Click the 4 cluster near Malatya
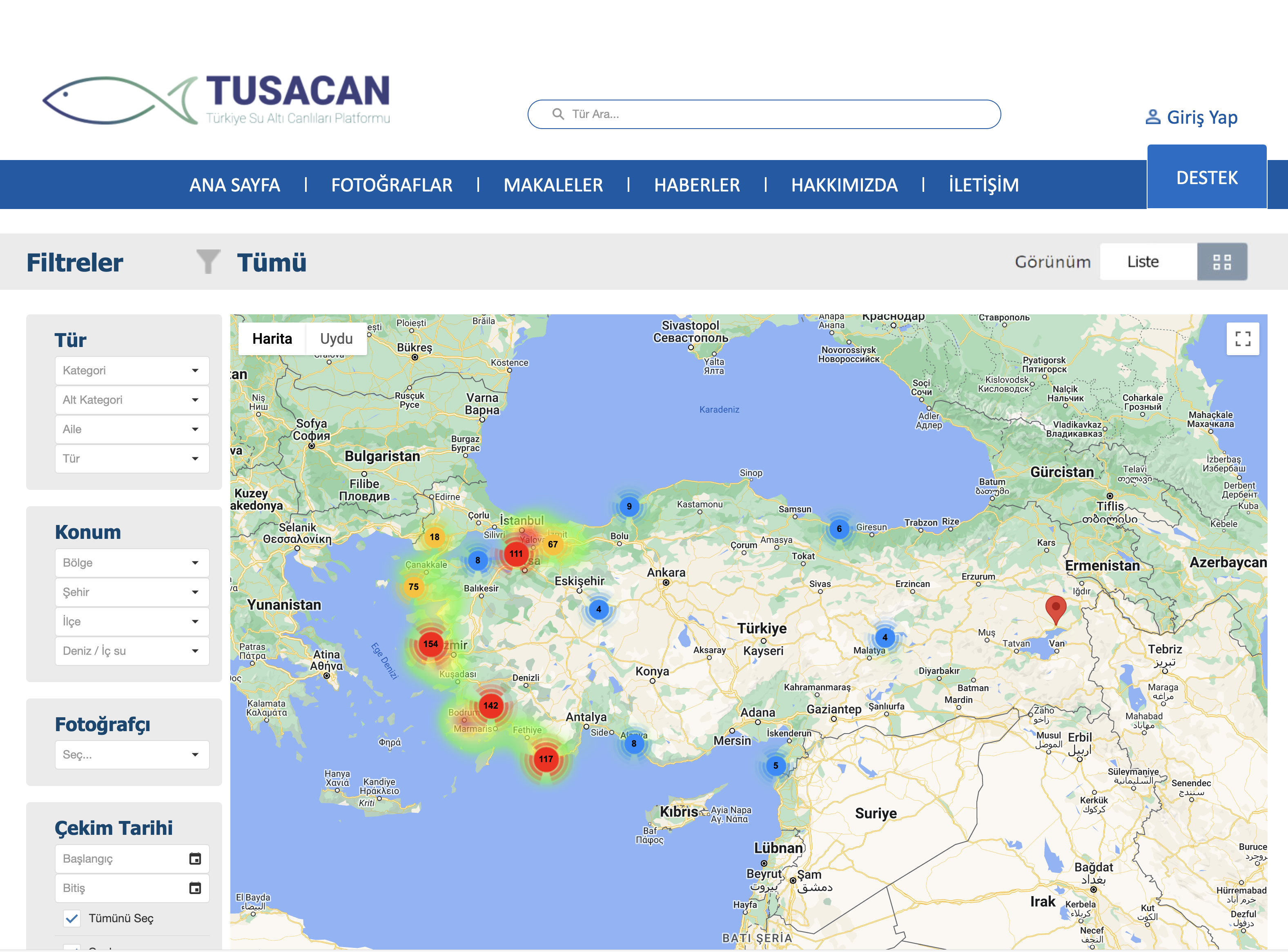The height and width of the screenshot is (952, 1288). click(885, 637)
